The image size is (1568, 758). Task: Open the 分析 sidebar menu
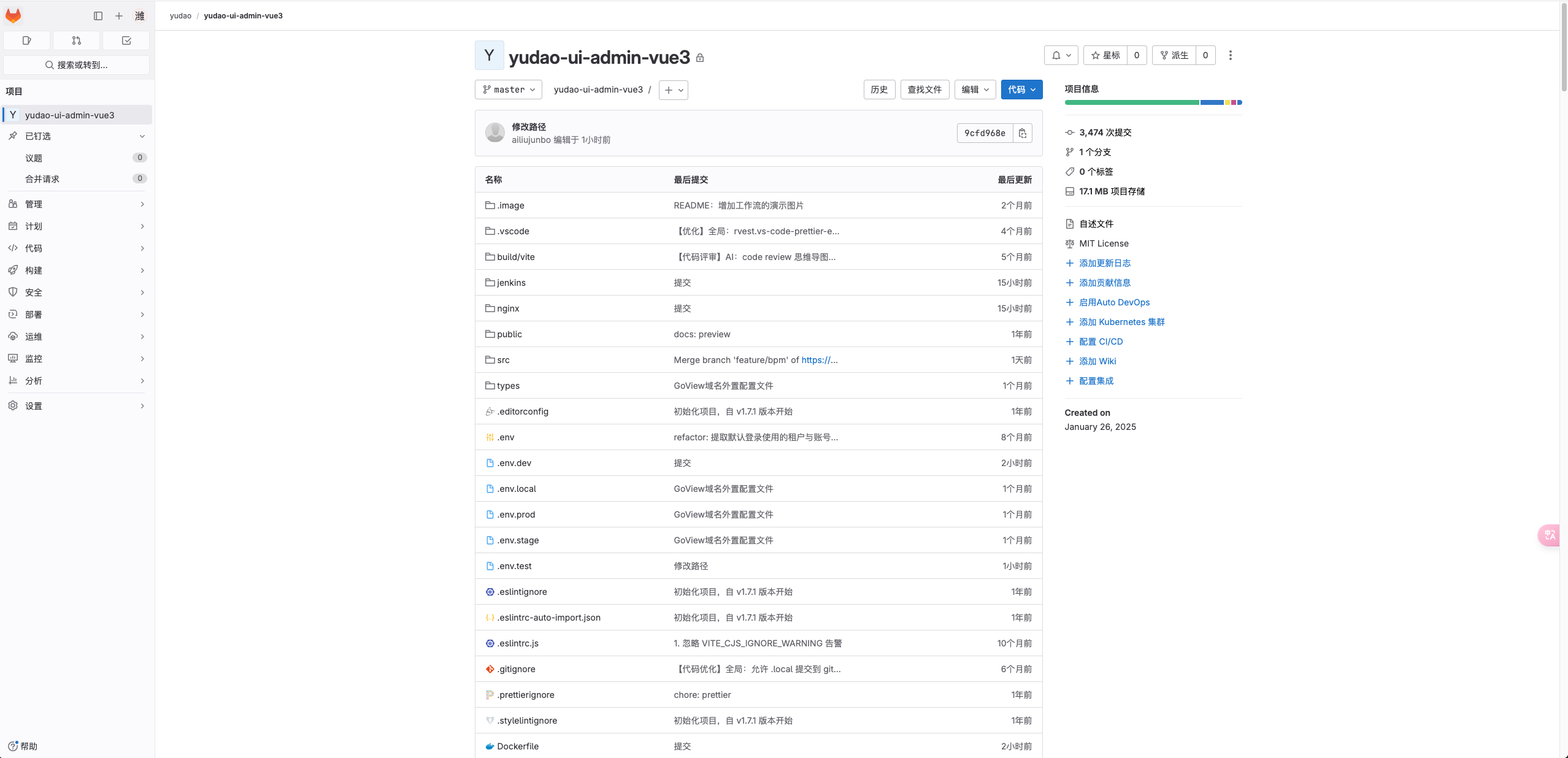[x=77, y=381]
